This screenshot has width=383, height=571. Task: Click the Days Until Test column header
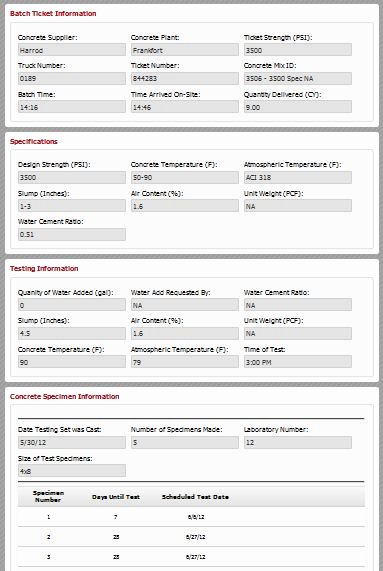click(116, 497)
